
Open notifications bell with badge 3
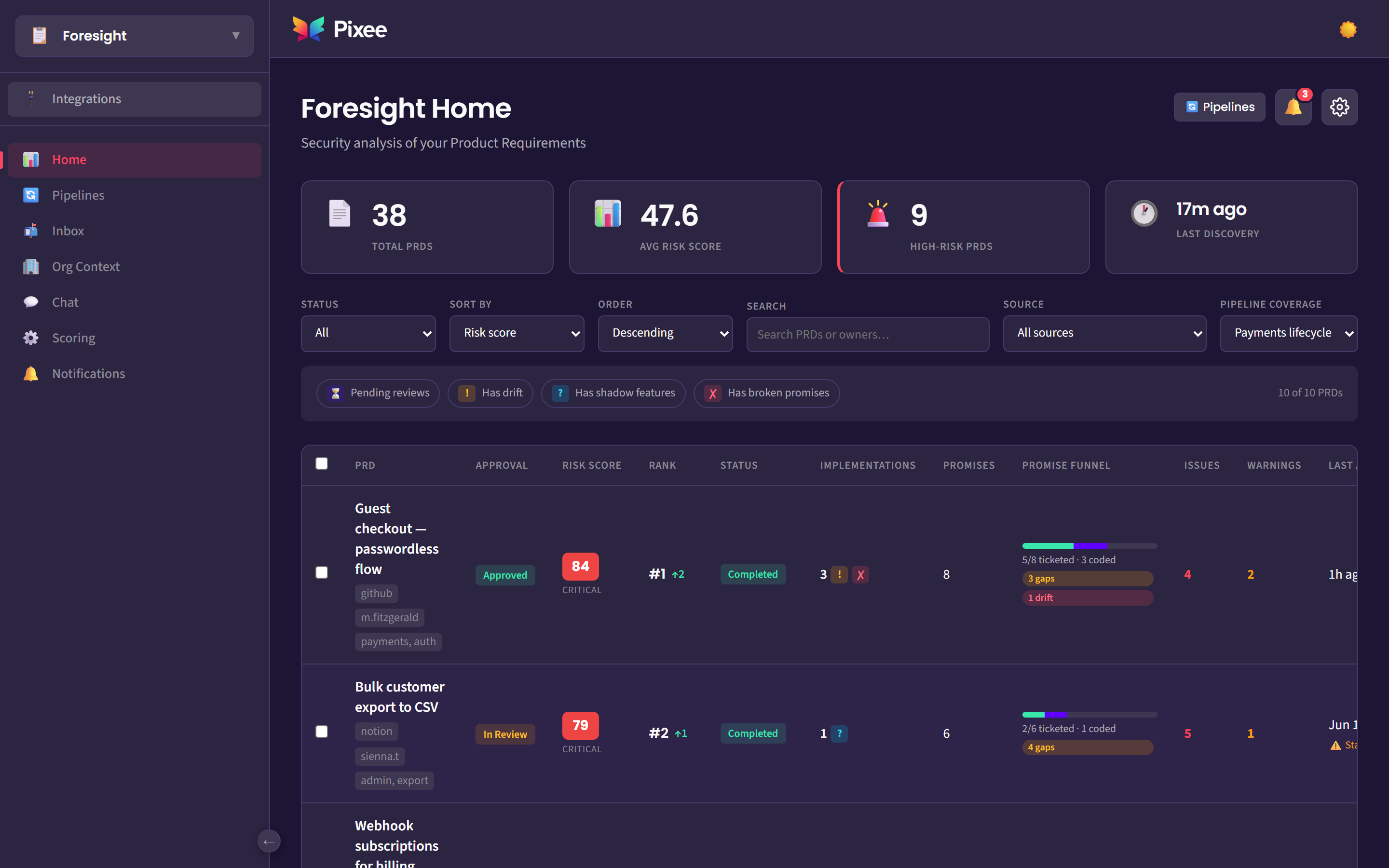1293,107
